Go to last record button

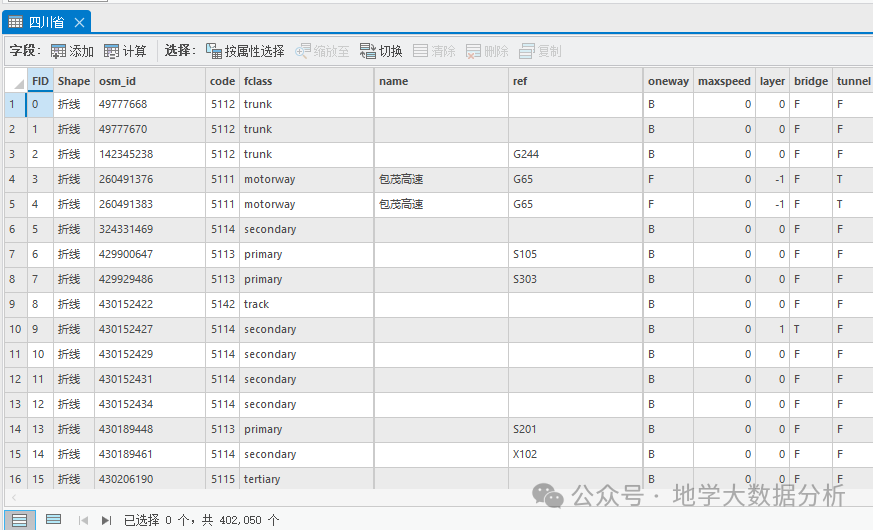(x=106, y=521)
